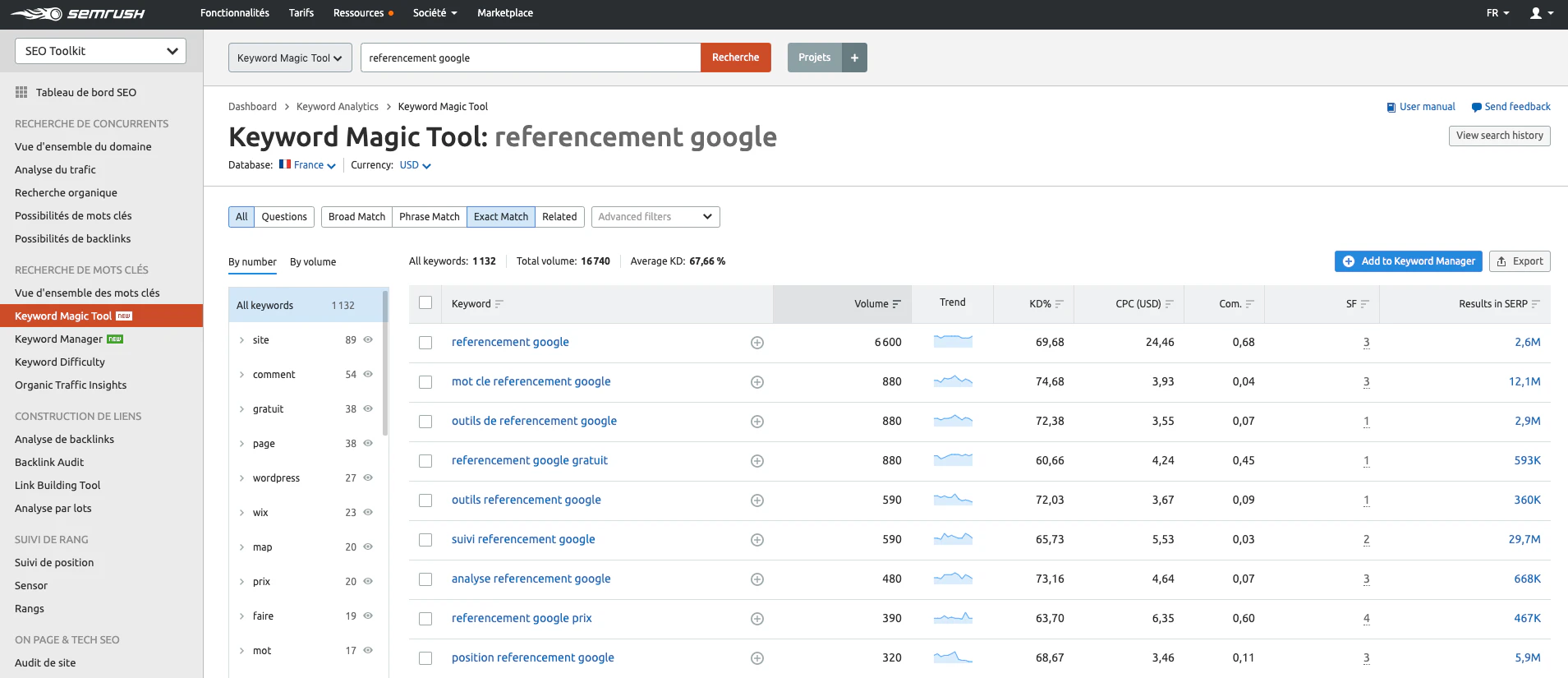Add 'suivi referencement google' via plus icon

click(757, 540)
